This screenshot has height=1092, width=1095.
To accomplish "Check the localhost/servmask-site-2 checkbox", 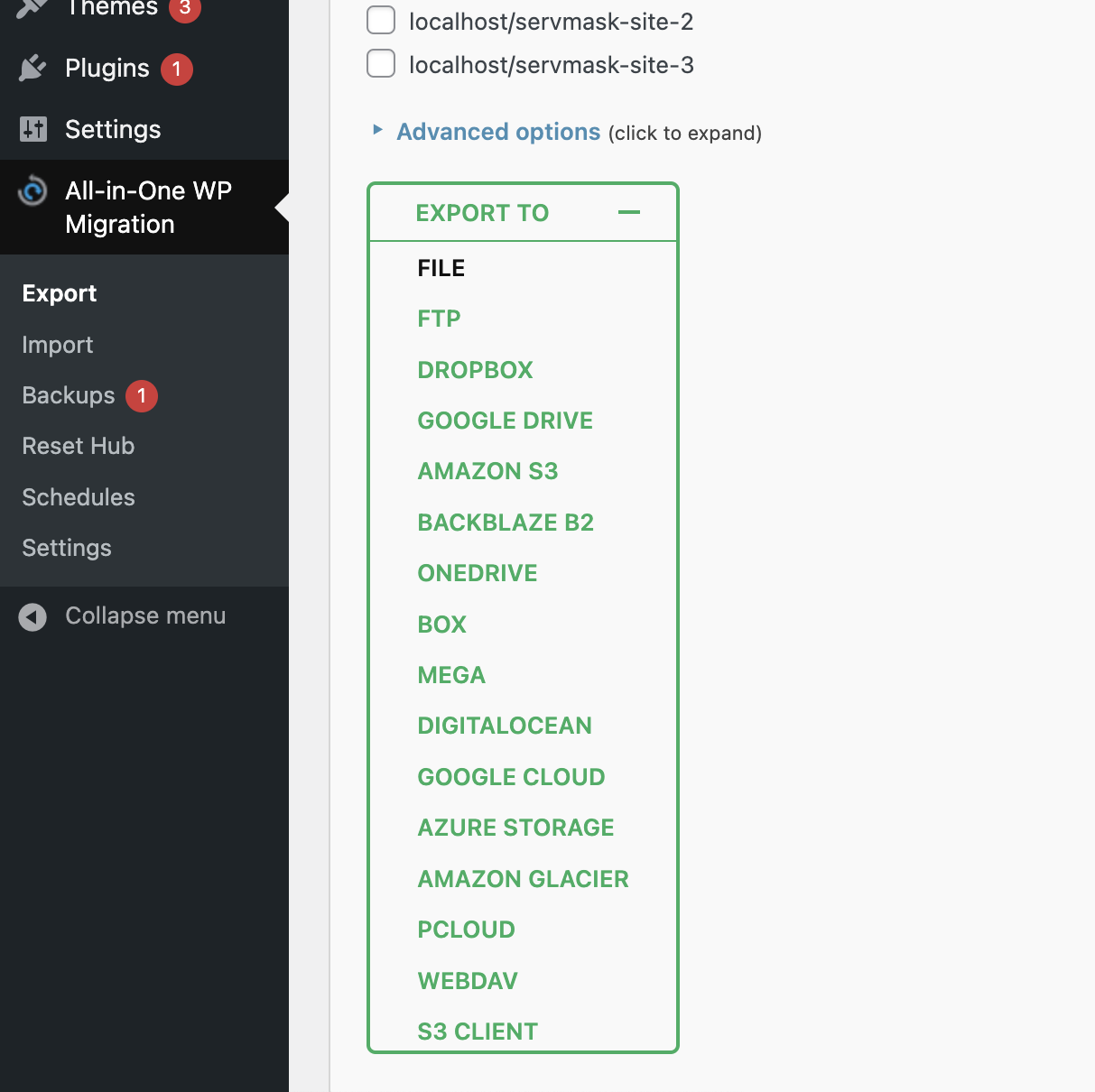I will pyautogui.click(x=381, y=21).
